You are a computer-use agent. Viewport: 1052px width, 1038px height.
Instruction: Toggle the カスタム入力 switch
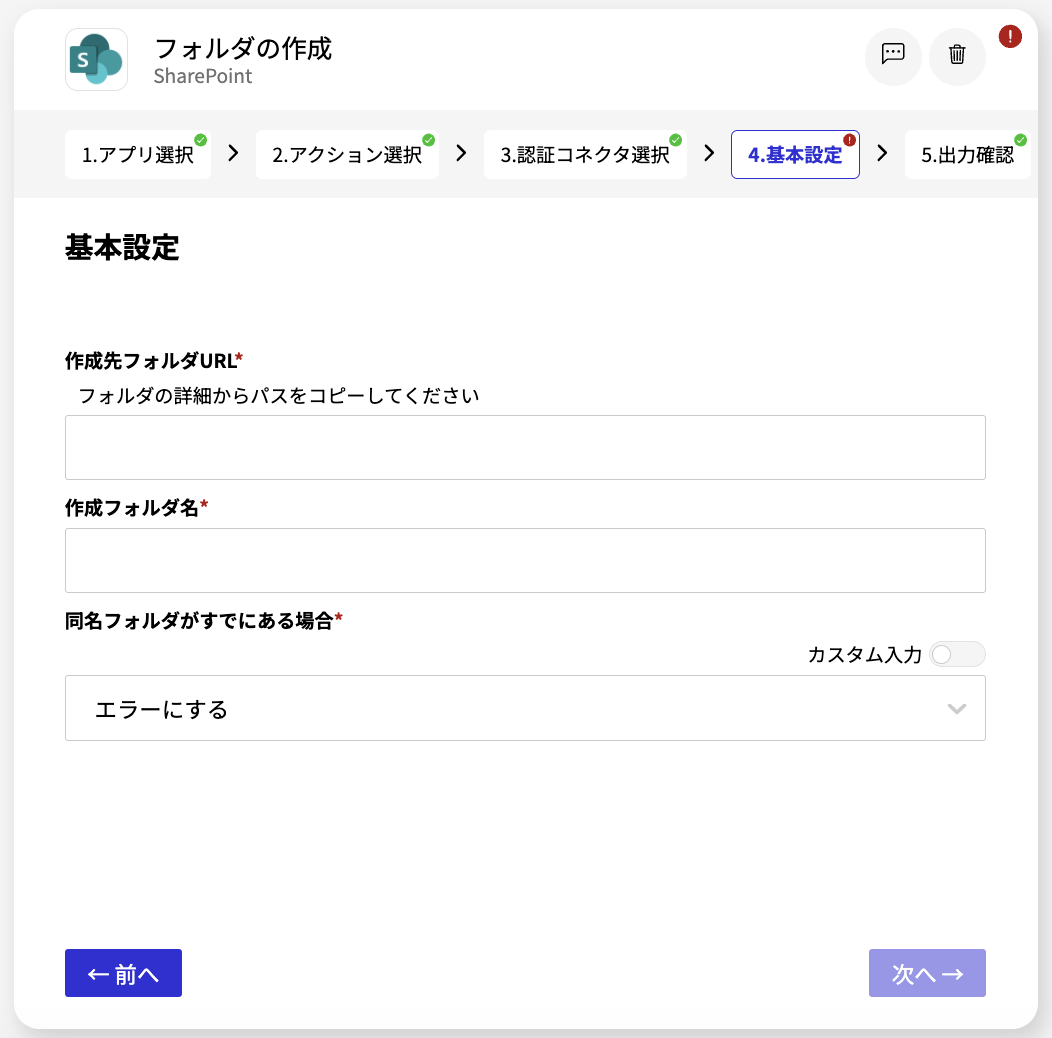[x=957, y=654]
